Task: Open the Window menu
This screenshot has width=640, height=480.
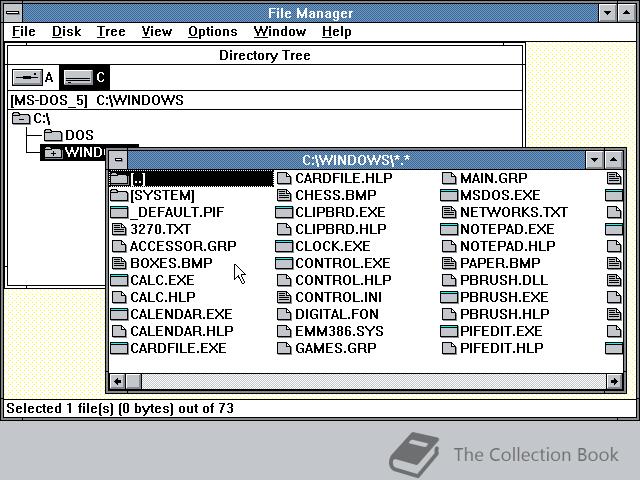Action: tap(280, 31)
